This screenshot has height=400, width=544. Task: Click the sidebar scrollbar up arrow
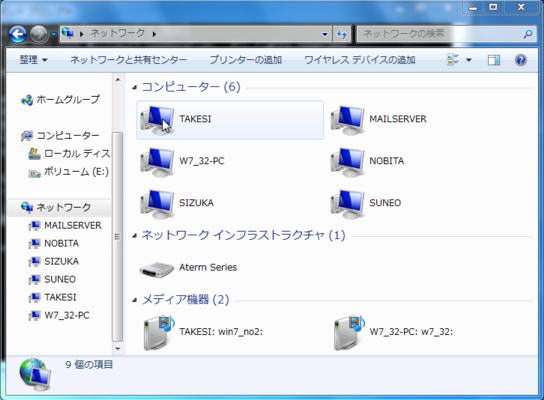[x=118, y=80]
